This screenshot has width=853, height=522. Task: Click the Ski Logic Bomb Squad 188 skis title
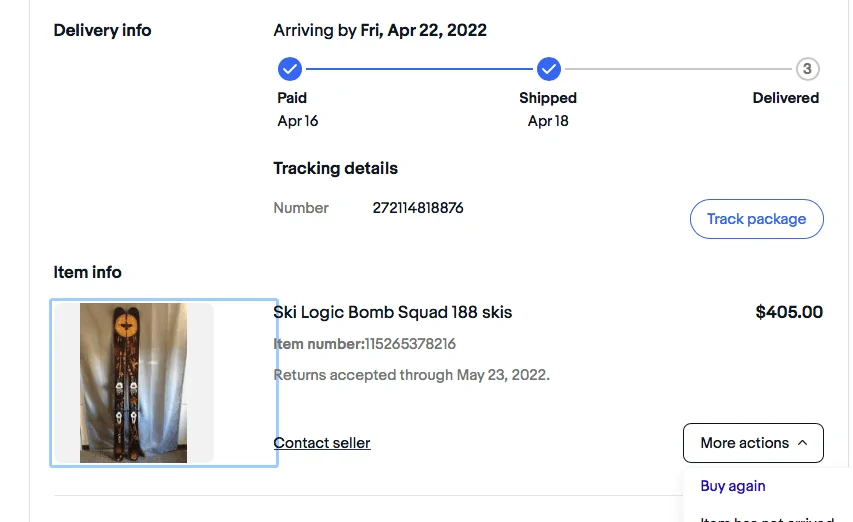pyautogui.click(x=393, y=313)
